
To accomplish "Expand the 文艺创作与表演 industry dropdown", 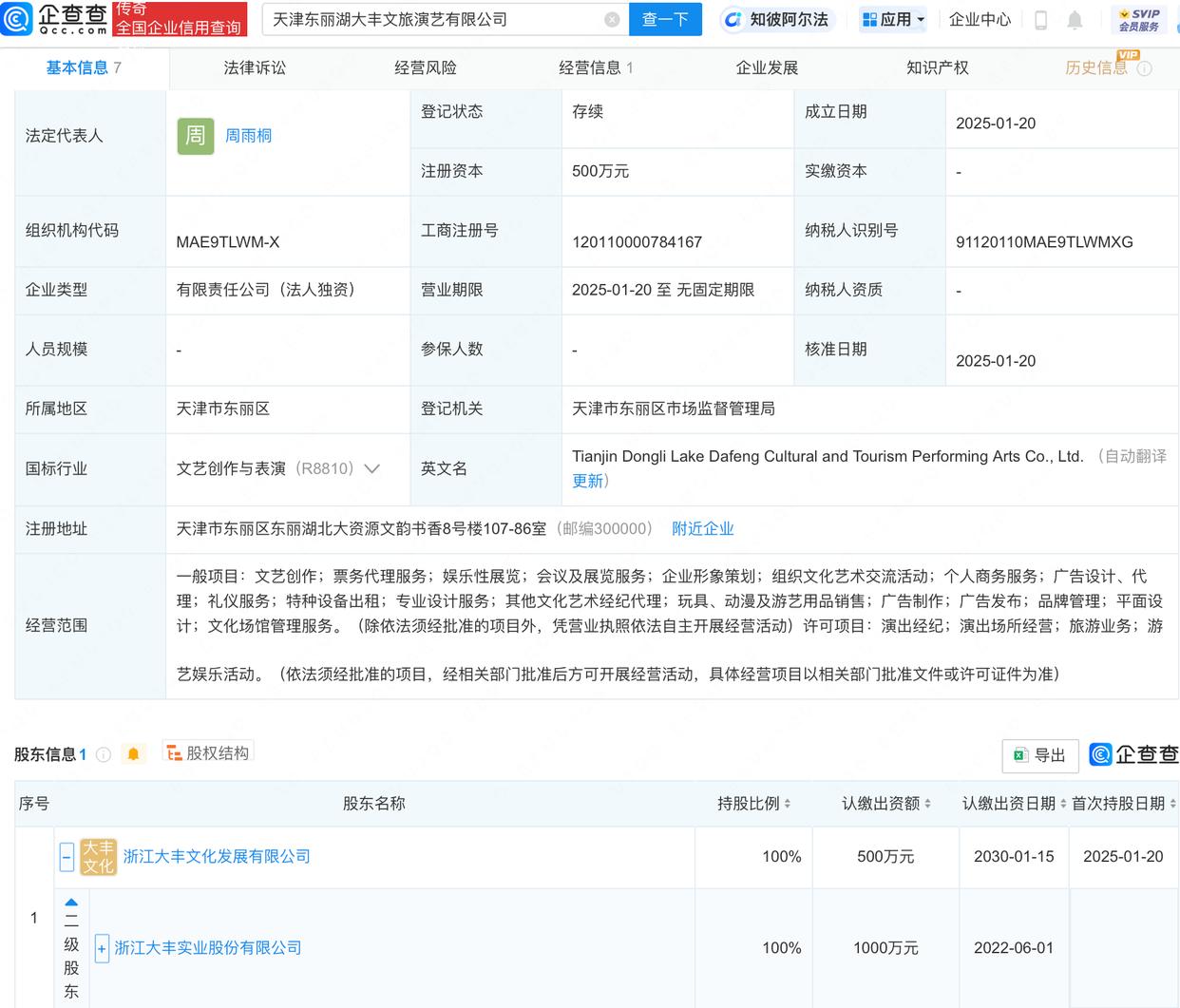I will 372,468.
